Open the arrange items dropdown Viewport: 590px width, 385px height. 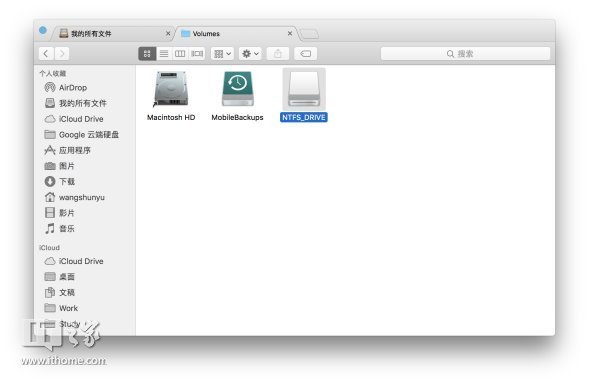(x=222, y=54)
